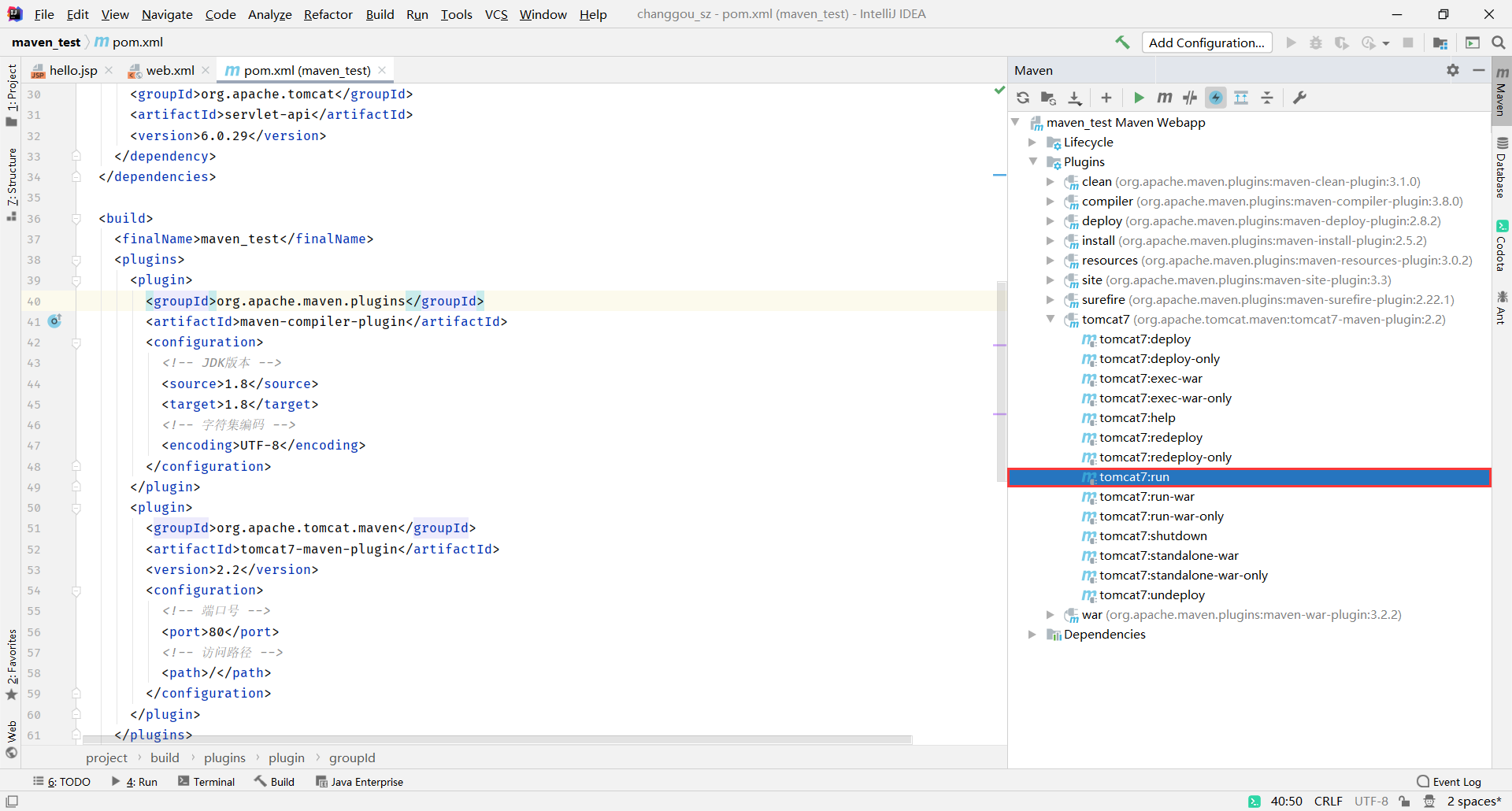Viewport: 1512px width, 811px height.
Task: Select the tomcat7:shutdown goal
Action: (x=1152, y=535)
